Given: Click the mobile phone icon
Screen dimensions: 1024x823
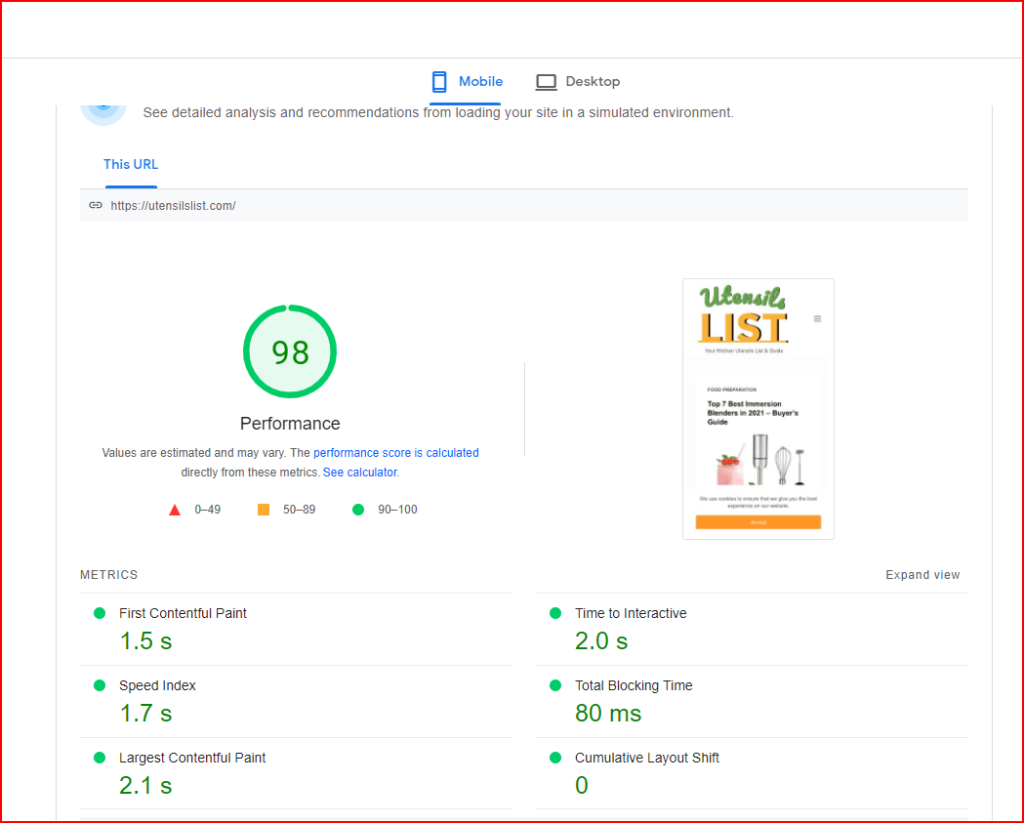Looking at the screenshot, I should 439,82.
